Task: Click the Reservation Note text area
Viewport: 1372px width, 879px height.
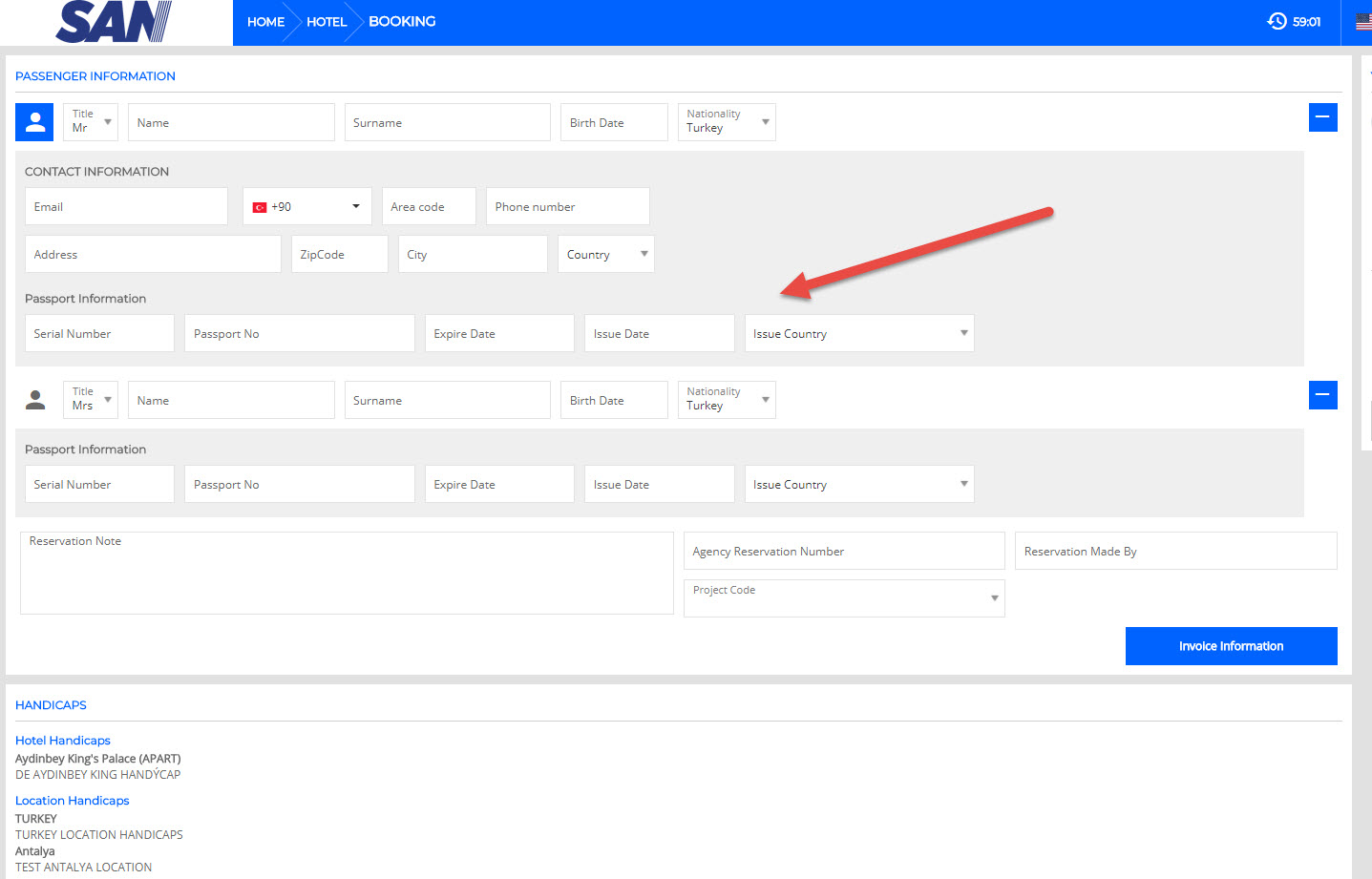Action: (x=347, y=573)
